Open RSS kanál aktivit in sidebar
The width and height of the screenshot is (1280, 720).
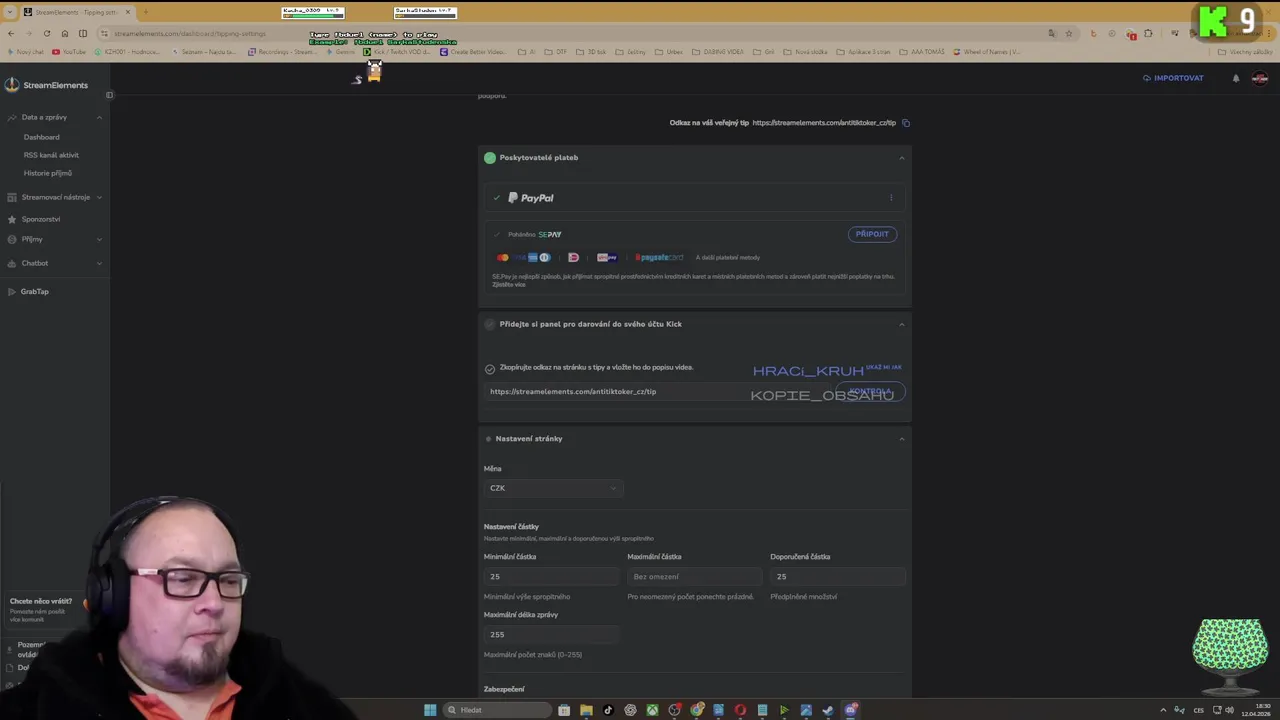[51, 155]
